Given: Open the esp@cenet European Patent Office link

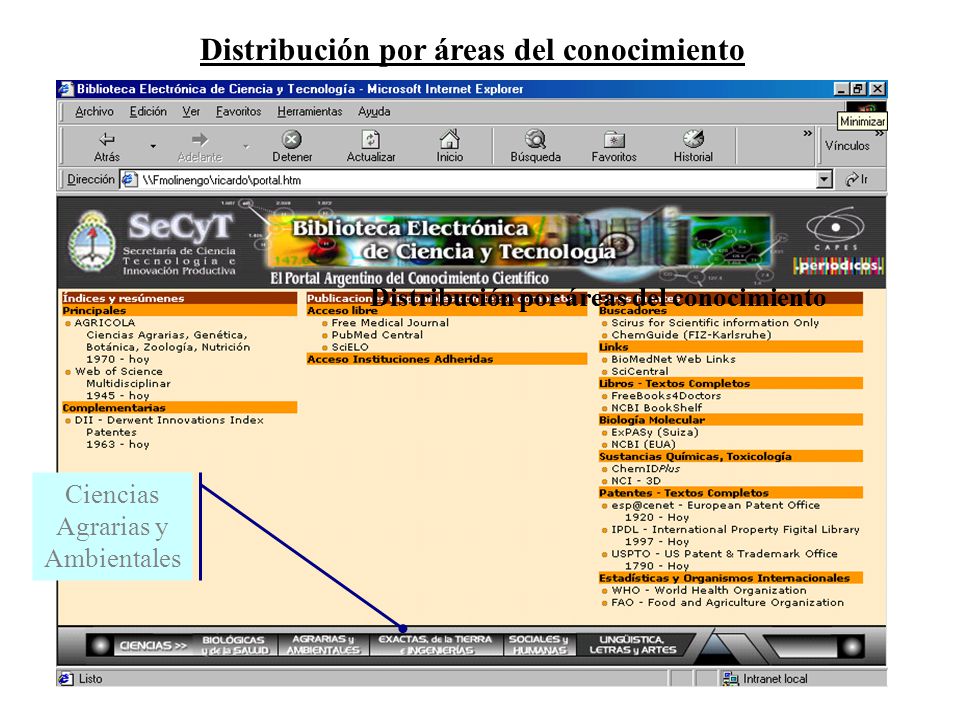Looking at the screenshot, I should coord(716,506).
